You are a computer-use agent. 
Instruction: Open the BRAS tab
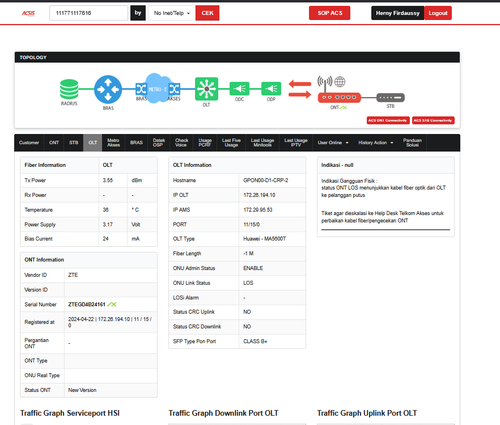click(x=136, y=143)
